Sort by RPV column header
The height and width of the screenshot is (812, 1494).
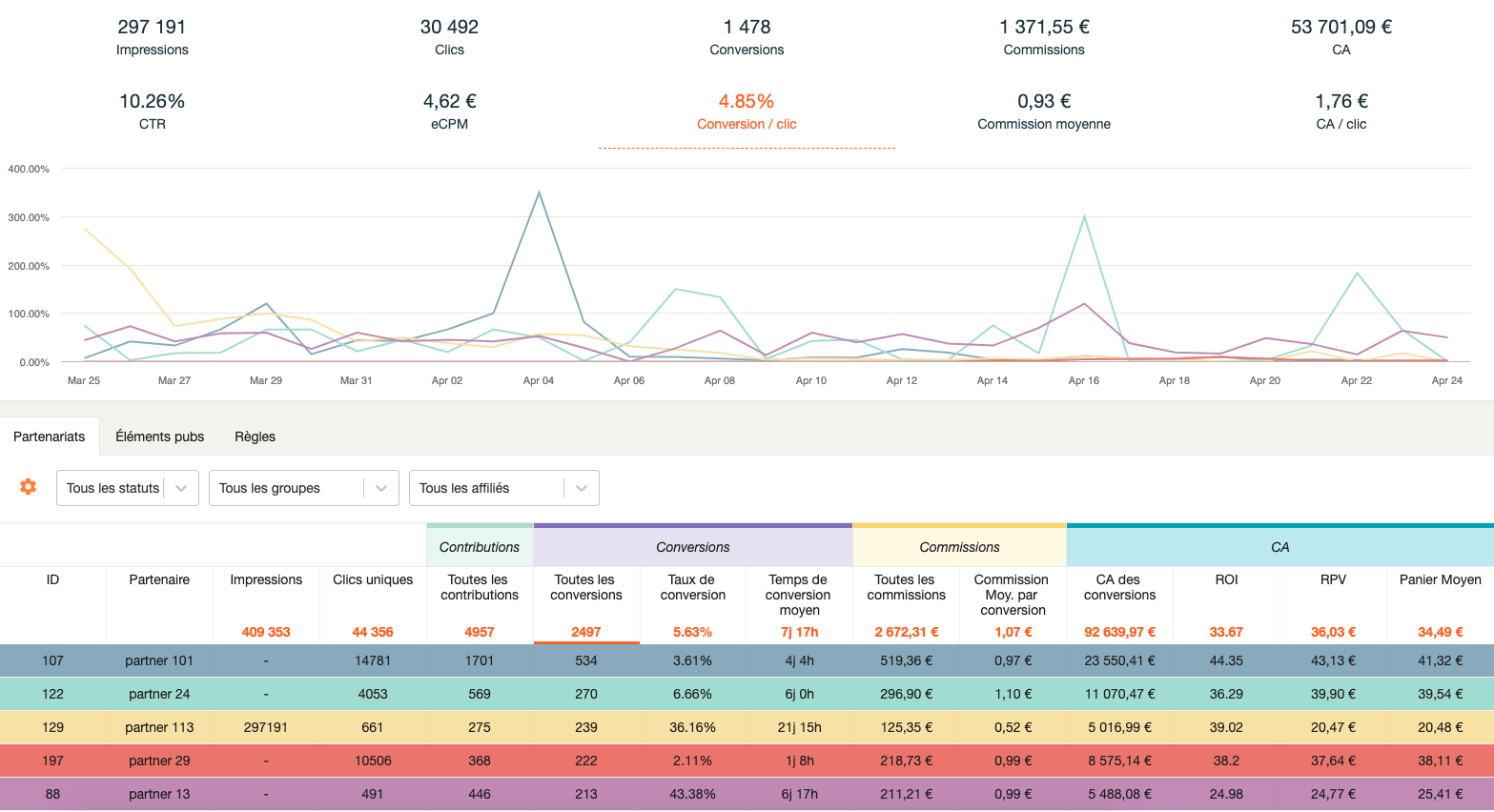[x=1333, y=579]
